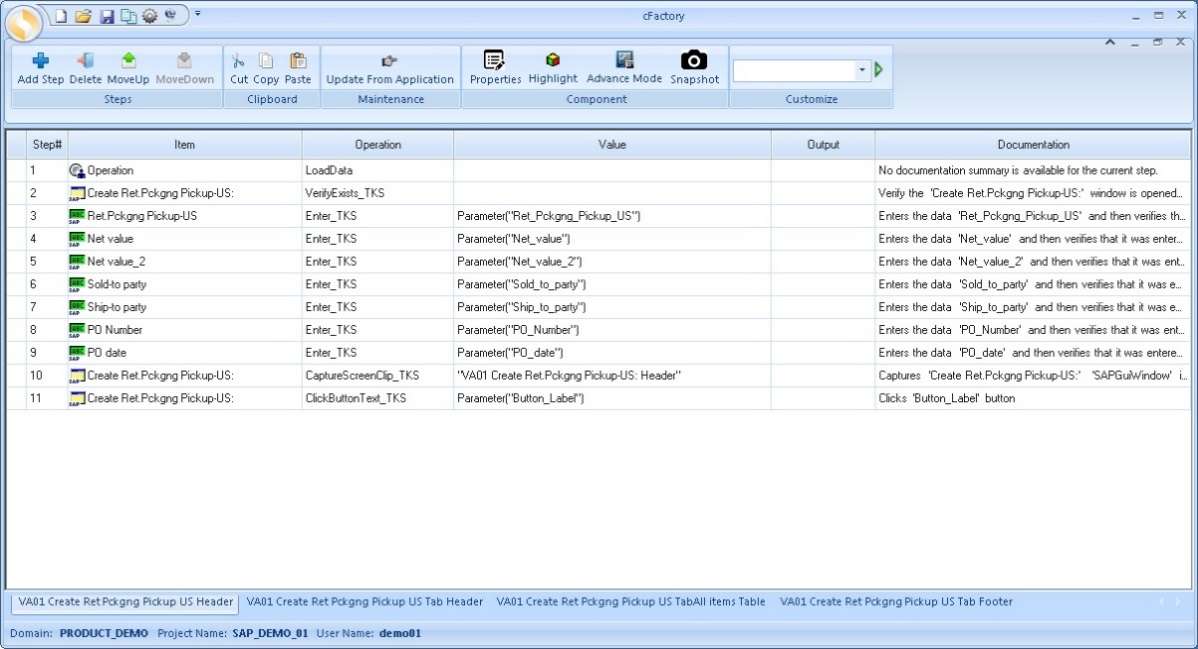Click the window icon of step 11 row
The image size is (1198, 649).
pyautogui.click(x=76, y=398)
